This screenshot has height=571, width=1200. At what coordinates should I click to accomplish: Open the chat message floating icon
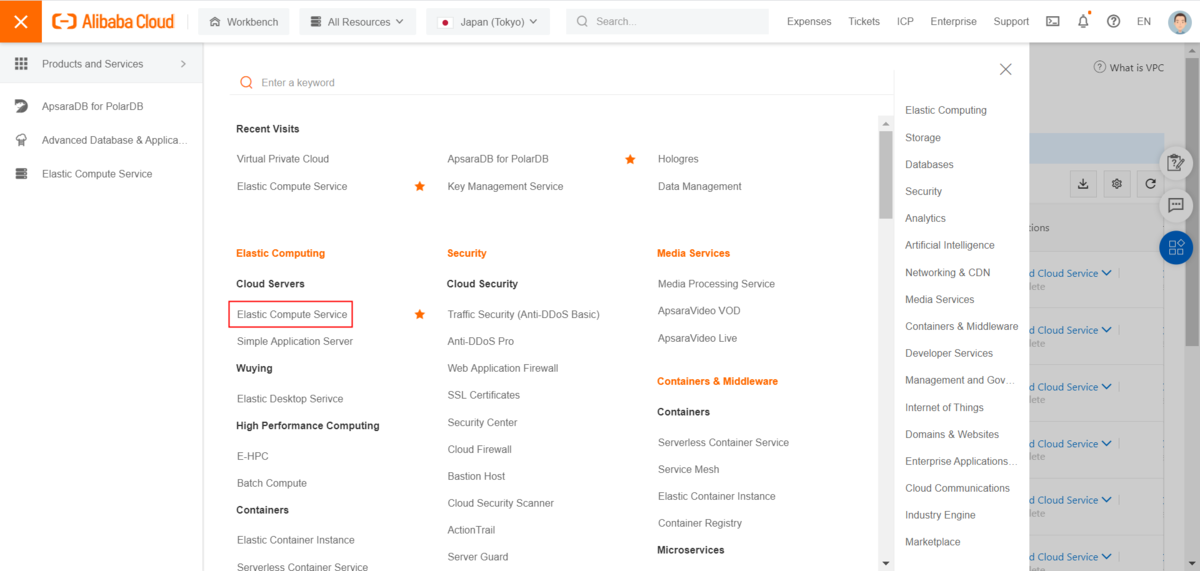[x=1176, y=204]
